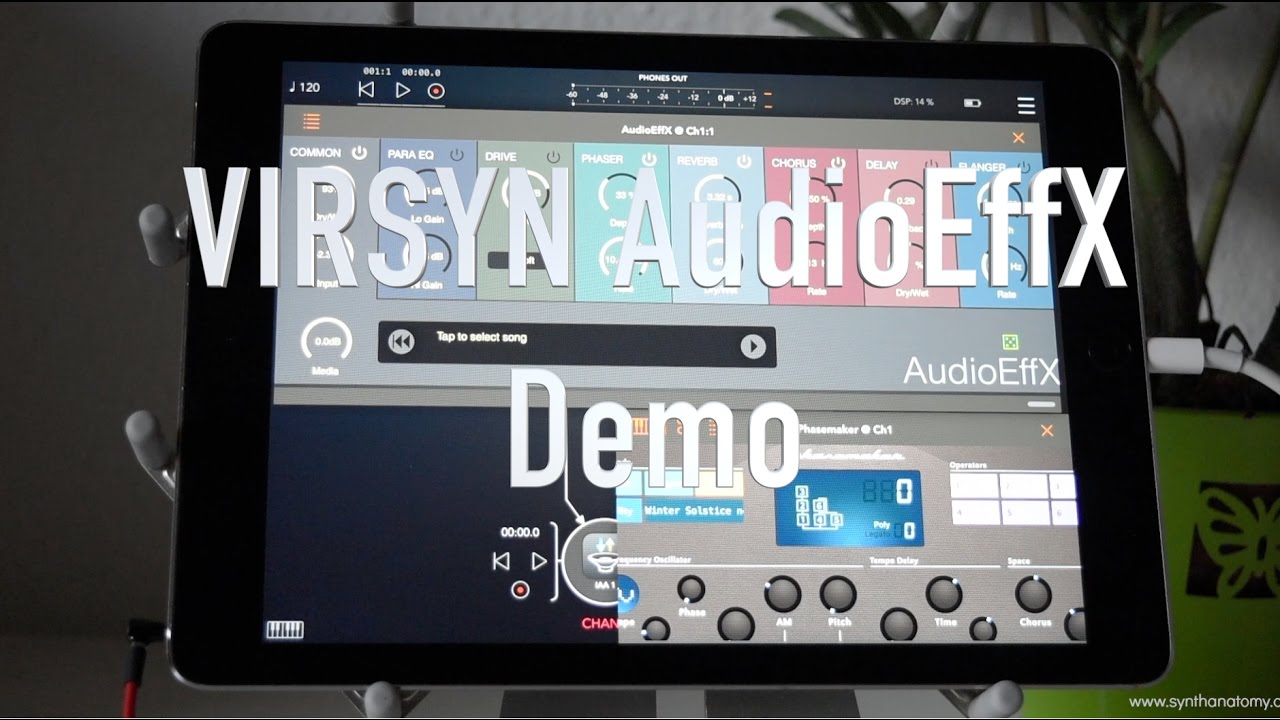Tap the battery status icon

point(973,103)
